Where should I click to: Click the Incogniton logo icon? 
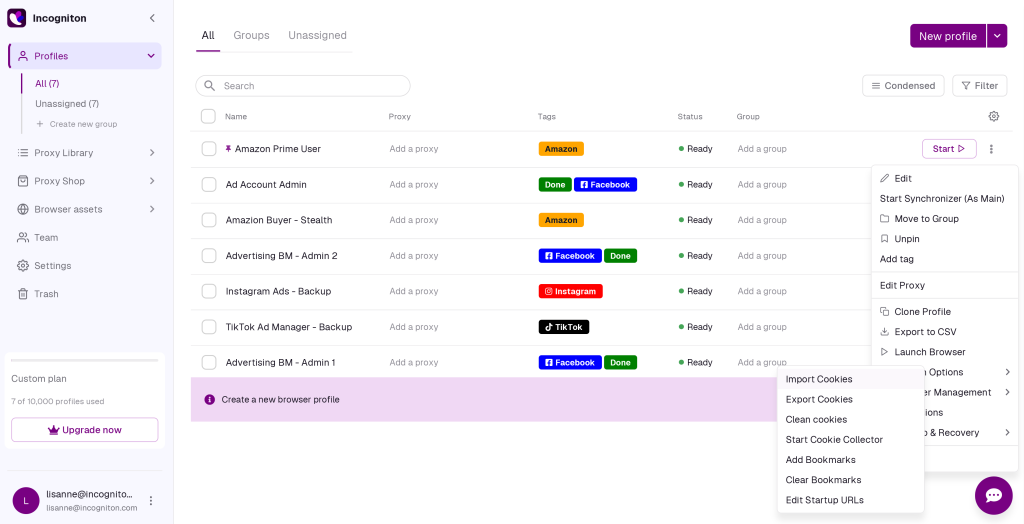(x=16, y=18)
